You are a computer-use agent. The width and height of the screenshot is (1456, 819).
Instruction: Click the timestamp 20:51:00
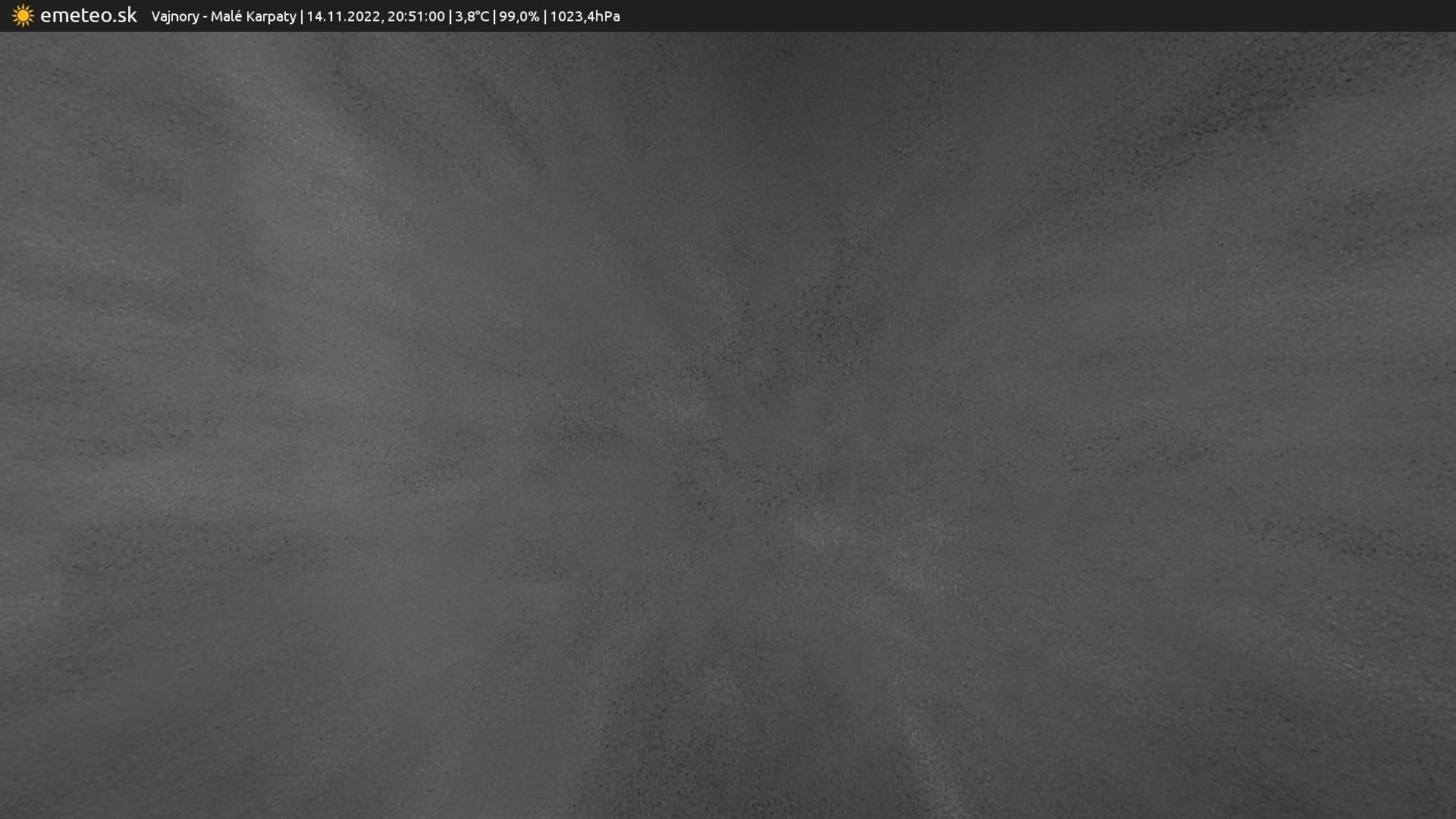416,17
